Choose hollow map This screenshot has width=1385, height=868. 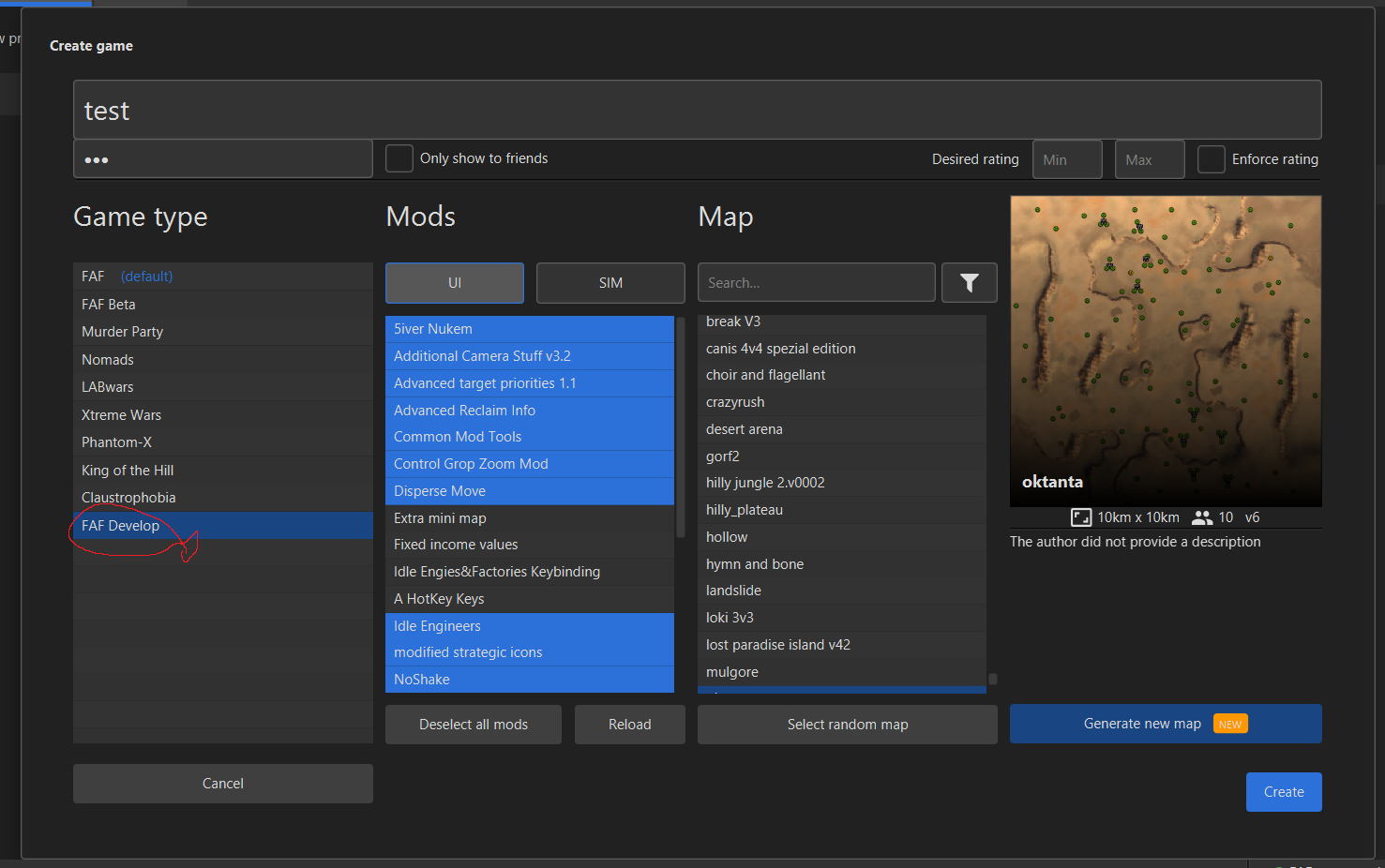842,537
